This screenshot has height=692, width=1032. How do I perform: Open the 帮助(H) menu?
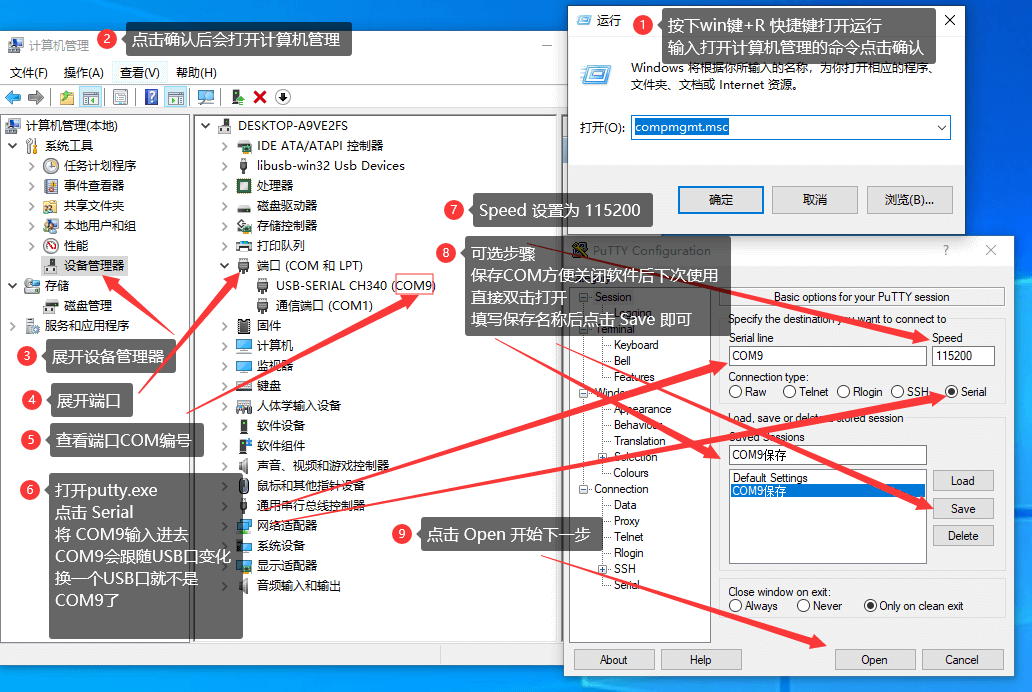196,72
